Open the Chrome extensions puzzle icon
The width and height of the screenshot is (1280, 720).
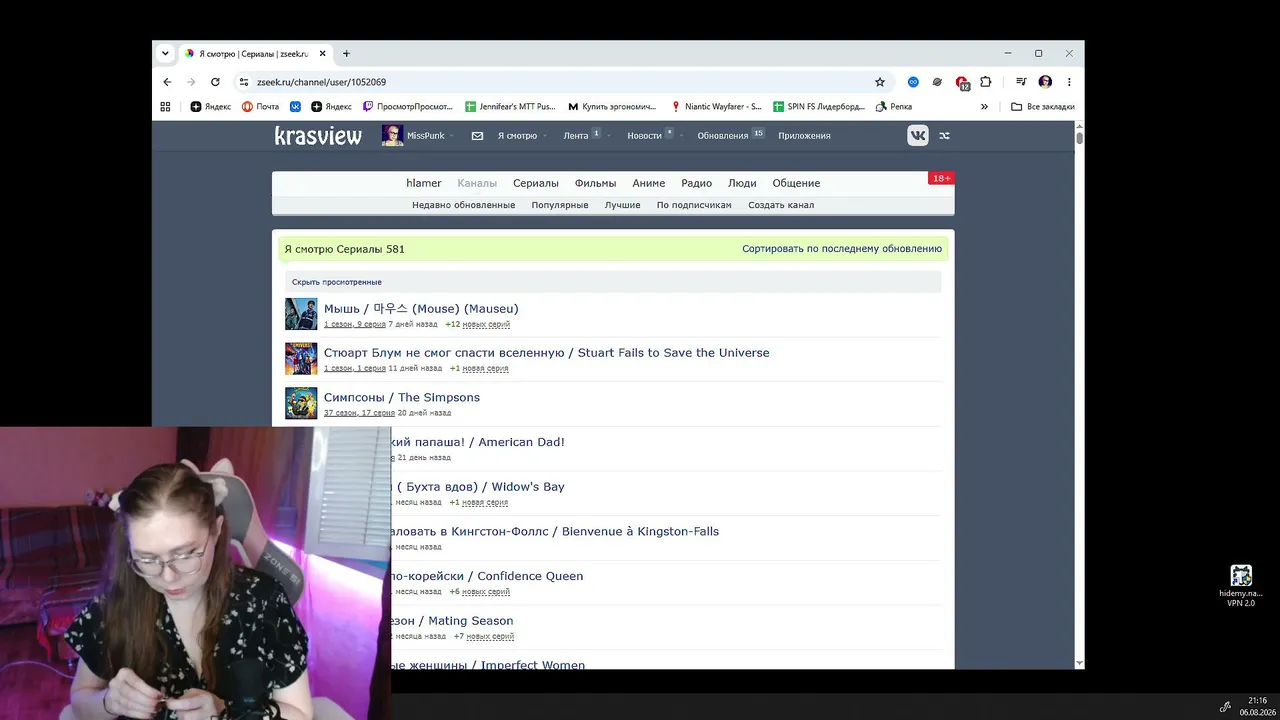[985, 82]
